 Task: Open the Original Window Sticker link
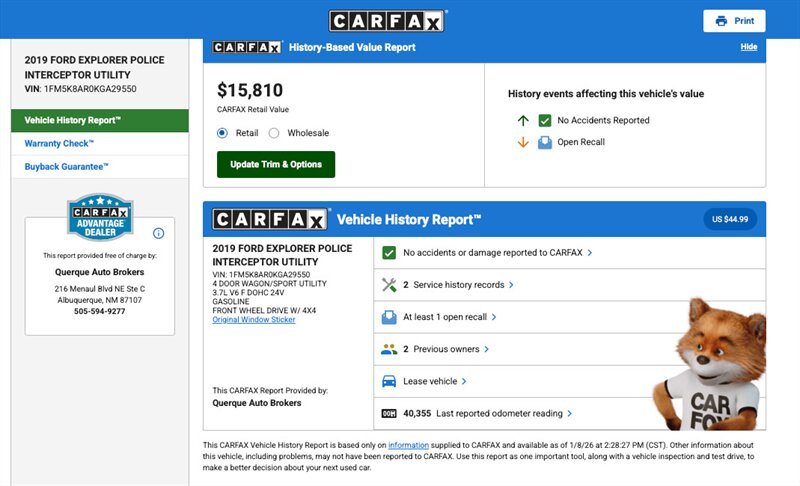click(x=254, y=320)
